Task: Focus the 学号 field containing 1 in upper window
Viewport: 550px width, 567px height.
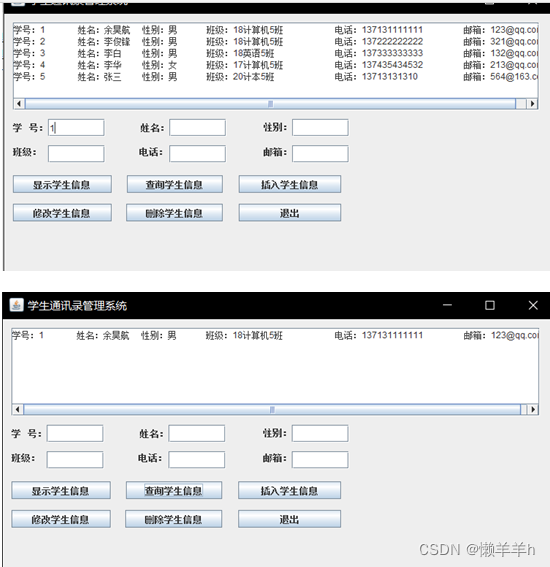Action: [76, 128]
